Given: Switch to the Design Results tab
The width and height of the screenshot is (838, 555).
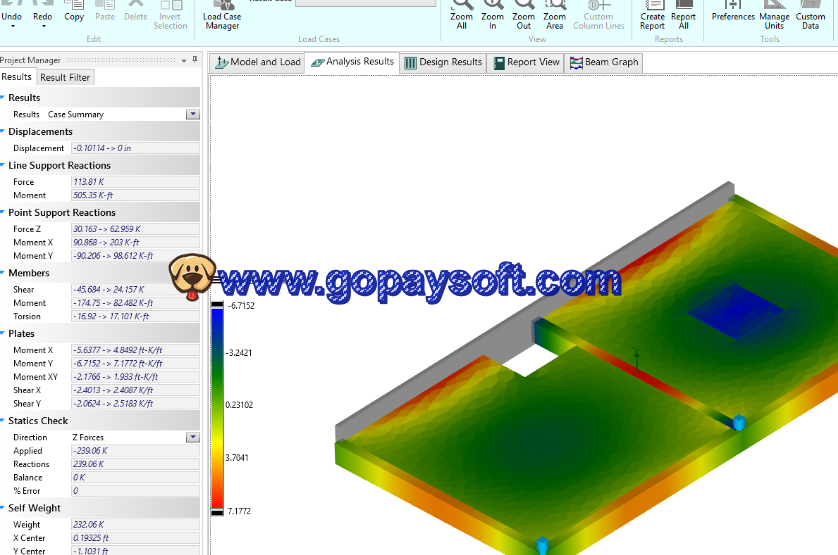Looking at the screenshot, I should click(442, 62).
